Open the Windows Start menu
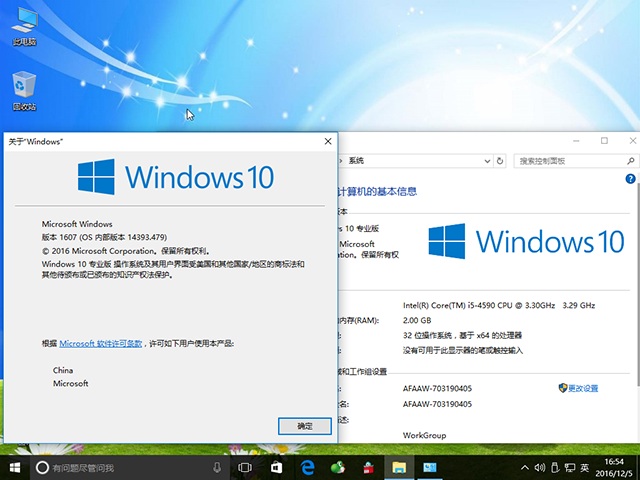Viewport: 640px width, 480px height. pos(14,467)
